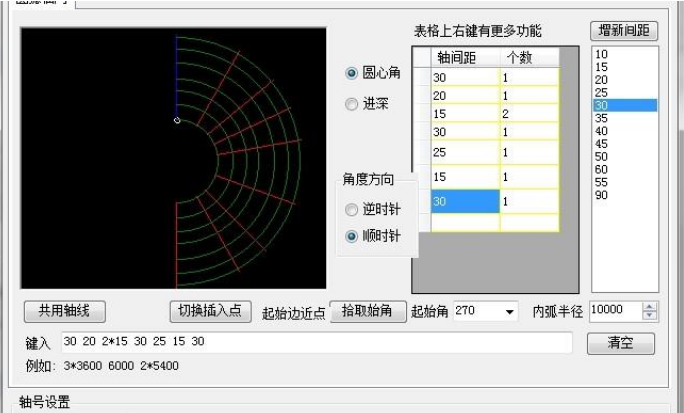Click the 个数 cell with value 2
Image resolution: width=684 pixels, height=413 pixels.
point(530,114)
